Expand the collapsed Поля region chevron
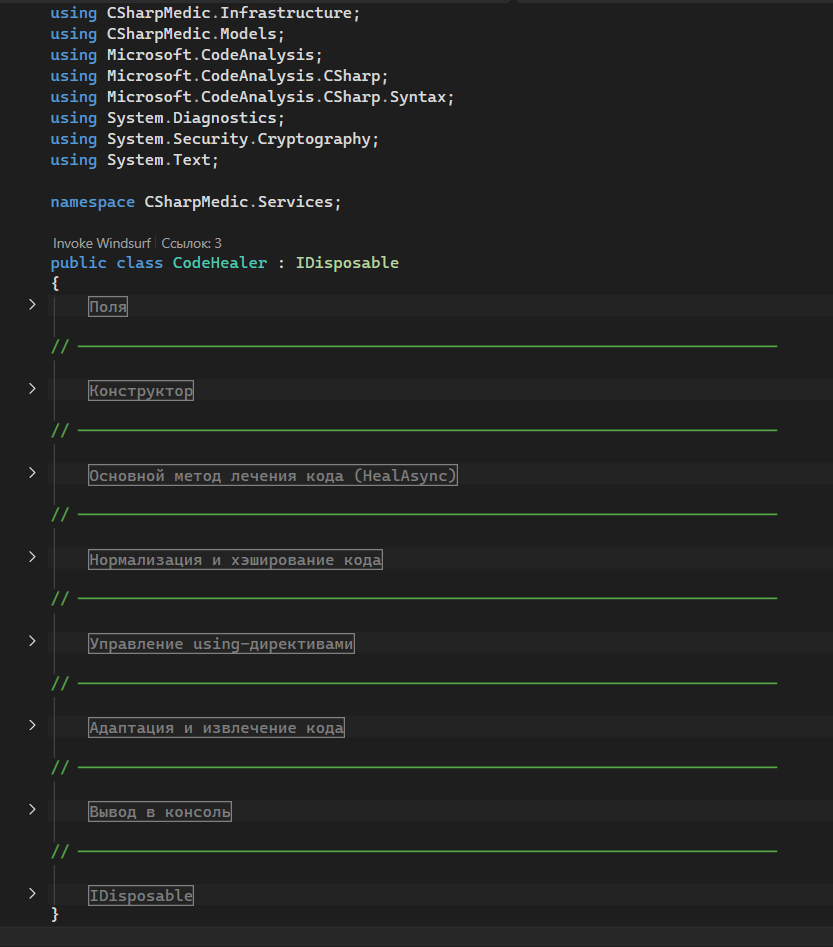Screen dimensions: 833x947 (32, 304)
